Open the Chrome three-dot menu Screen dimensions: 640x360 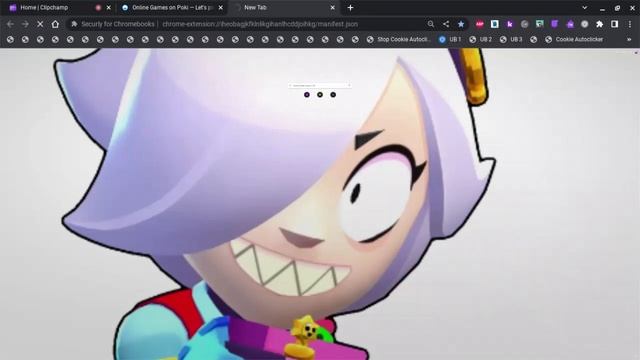click(630, 24)
